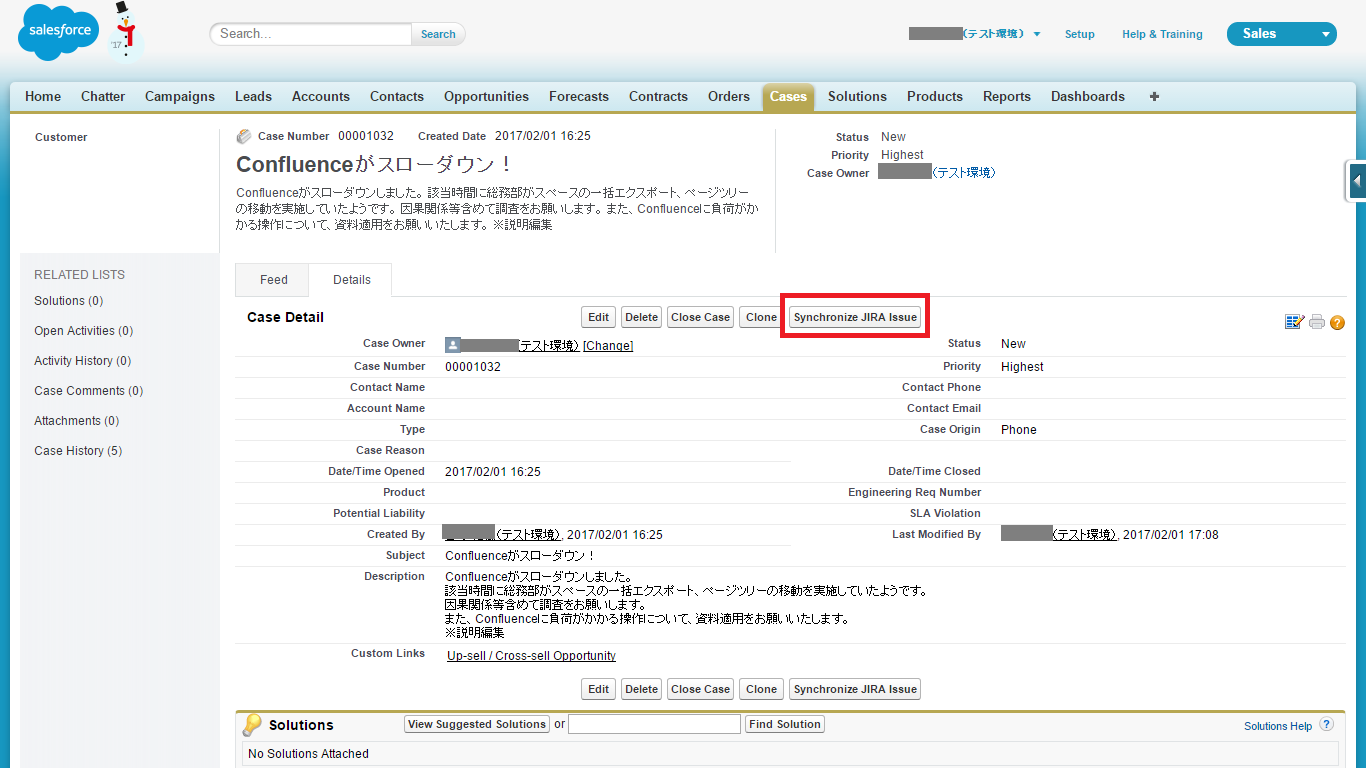Click the top Close Case button
1366x768 pixels.
[700, 317]
